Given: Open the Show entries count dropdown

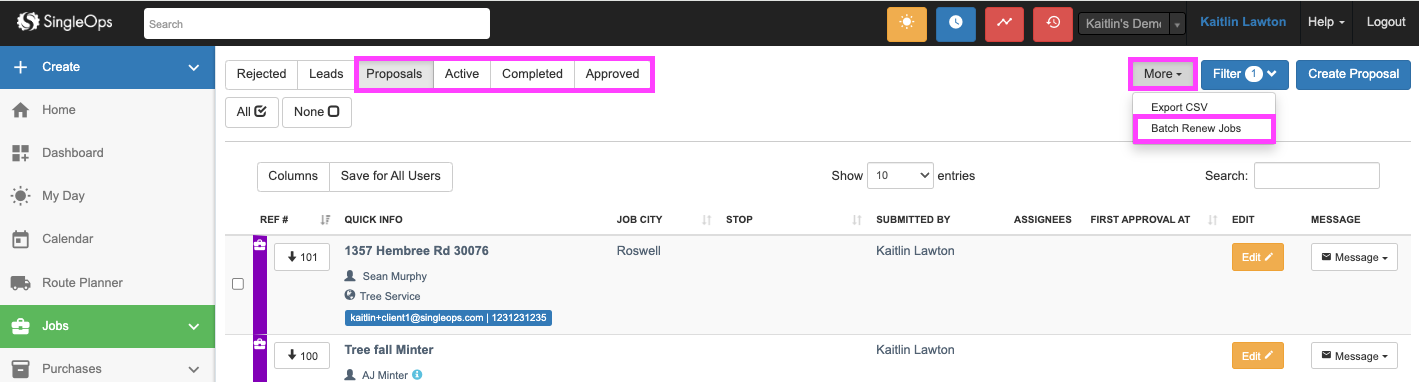Looking at the screenshot, I should point(900,175).
